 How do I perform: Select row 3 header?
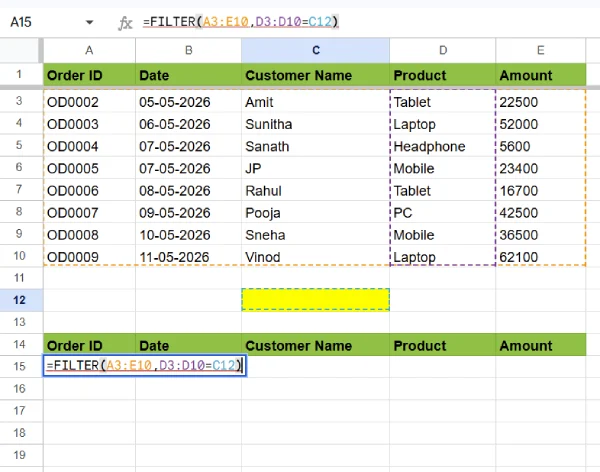19,101
